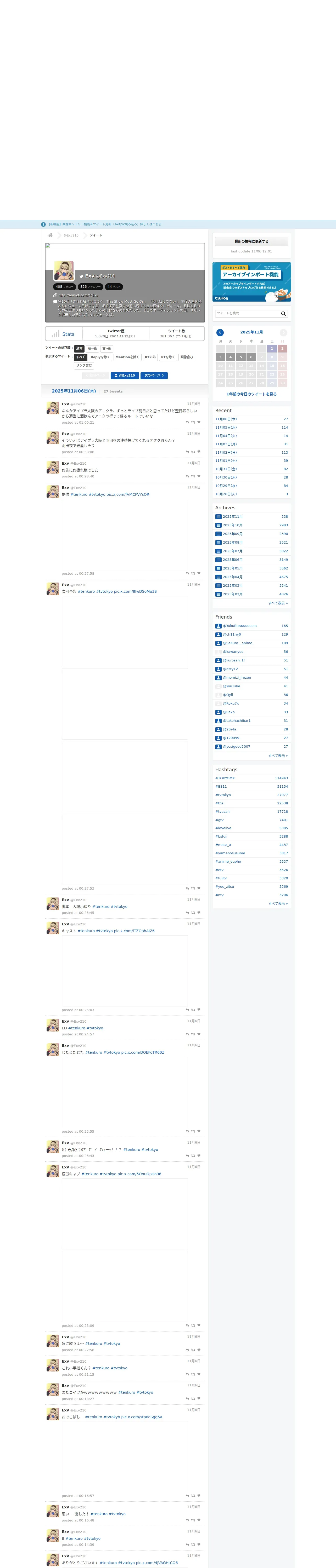The image size is (336, 1568).
Task: Open archive import banner ad
Action: (251, 282)
